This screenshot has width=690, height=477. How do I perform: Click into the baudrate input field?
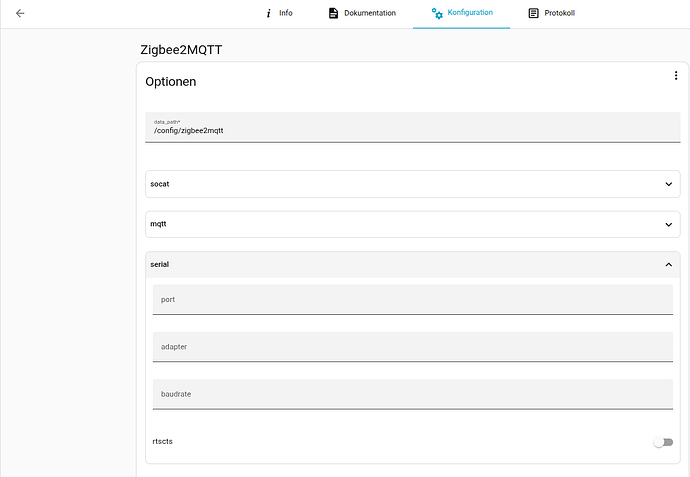tap(413, 394)
